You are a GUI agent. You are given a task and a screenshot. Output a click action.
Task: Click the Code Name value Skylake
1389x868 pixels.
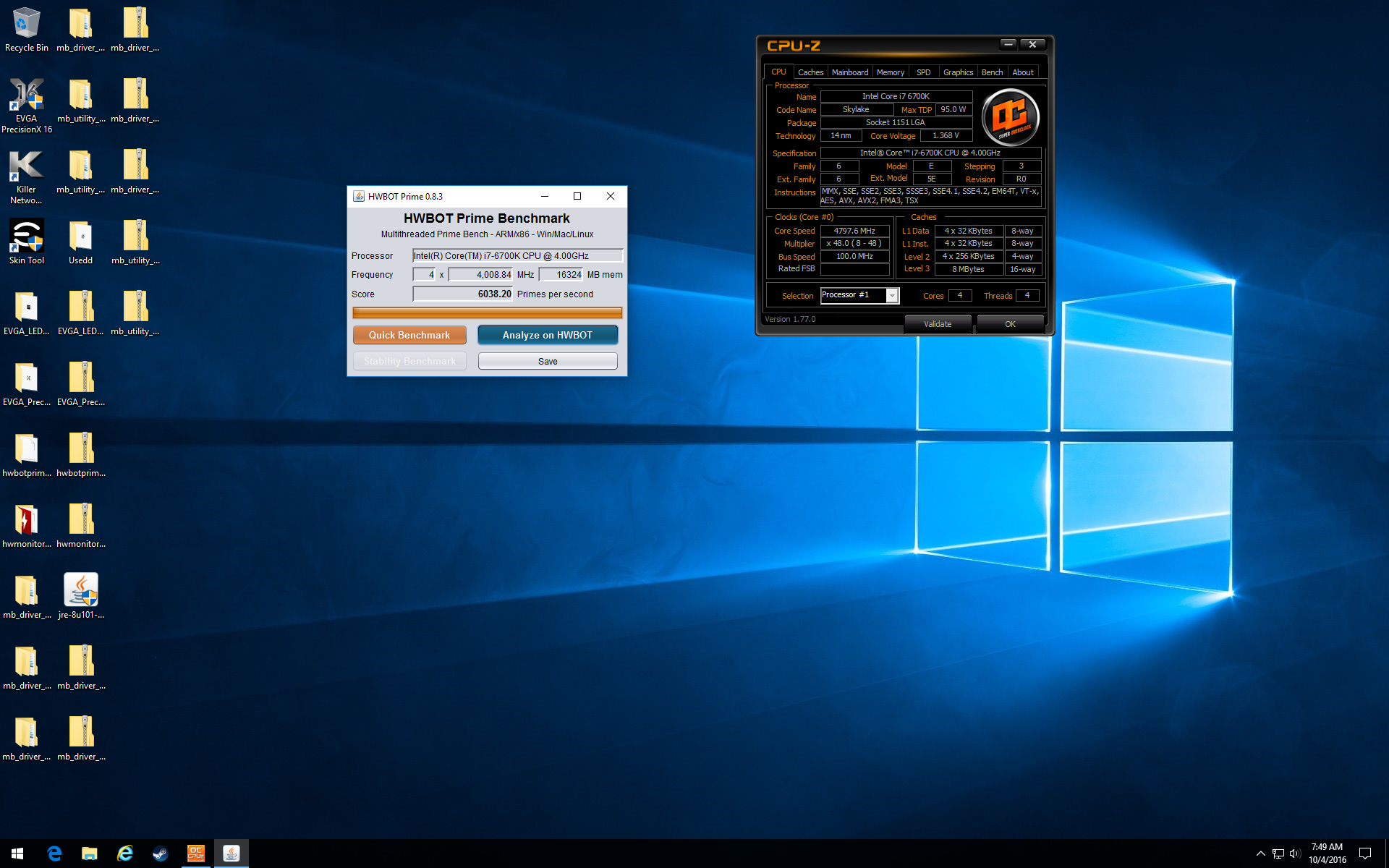[x=856, y=109]
